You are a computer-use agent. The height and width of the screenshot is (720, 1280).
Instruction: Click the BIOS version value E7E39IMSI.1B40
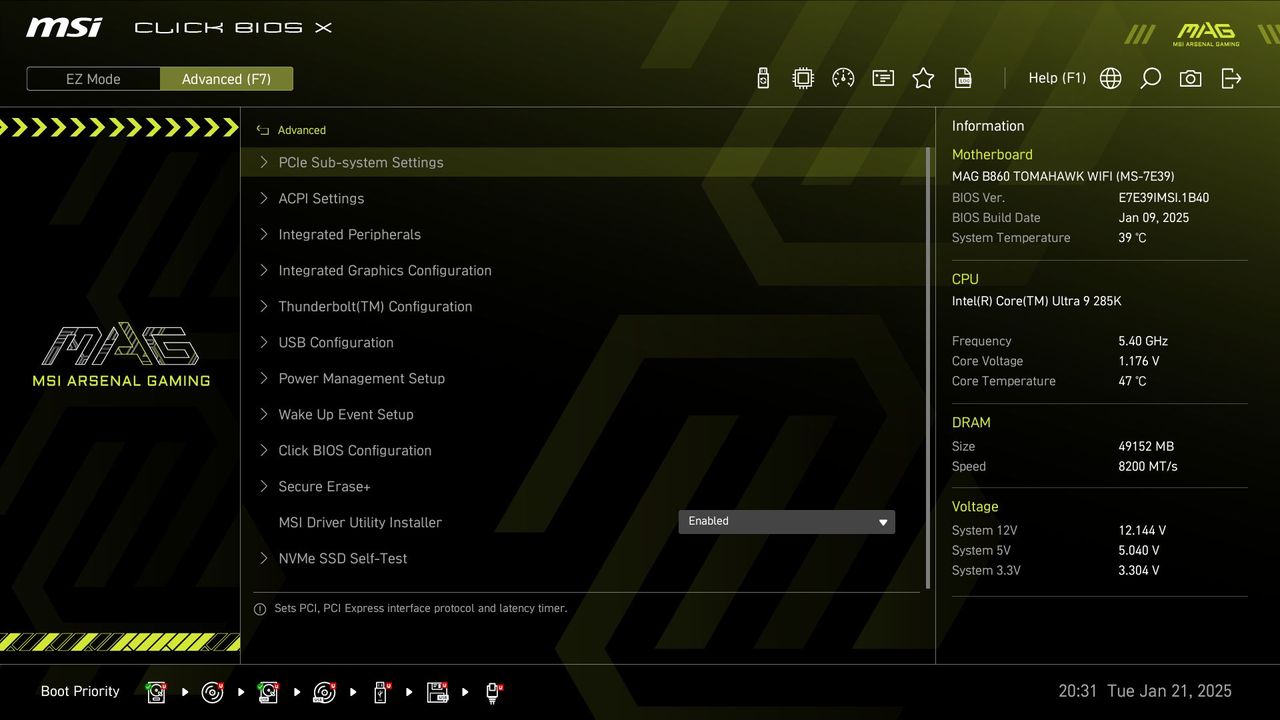1164,198
